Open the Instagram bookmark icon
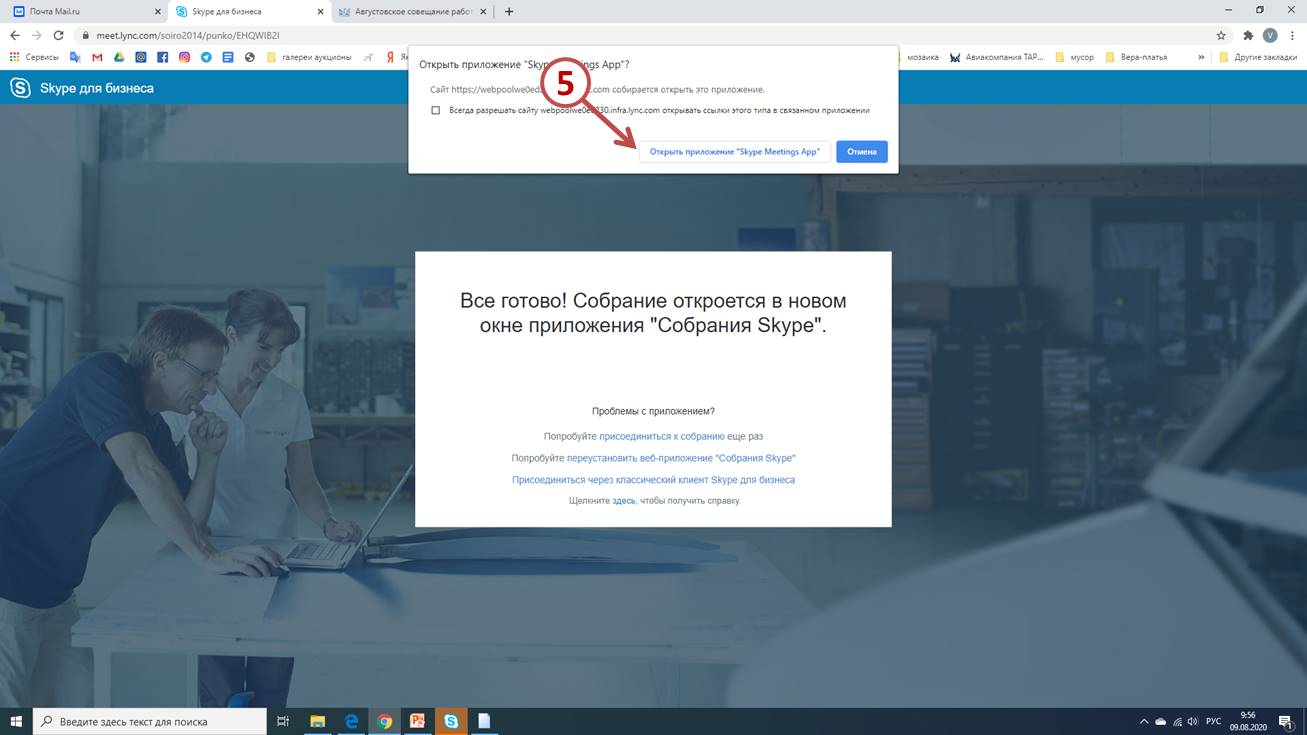The width and height of the screenshot is (1307, 735). click(x=184, y=57)
